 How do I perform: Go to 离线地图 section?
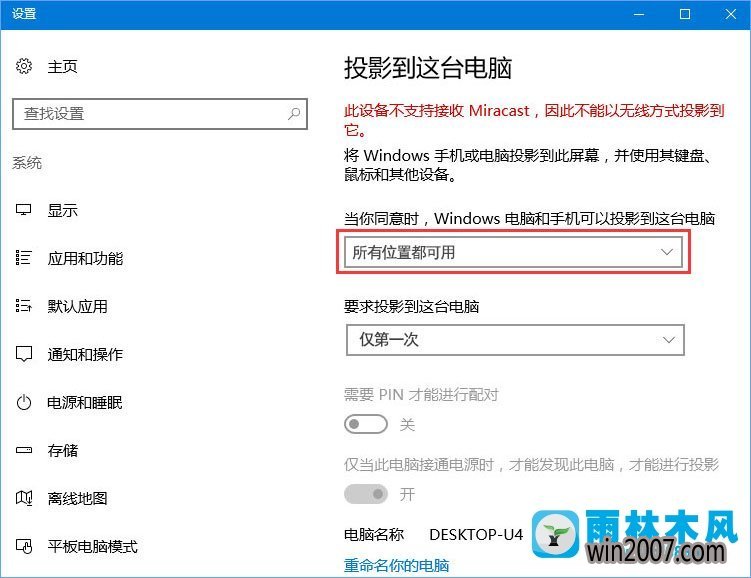tap(77, 499)
